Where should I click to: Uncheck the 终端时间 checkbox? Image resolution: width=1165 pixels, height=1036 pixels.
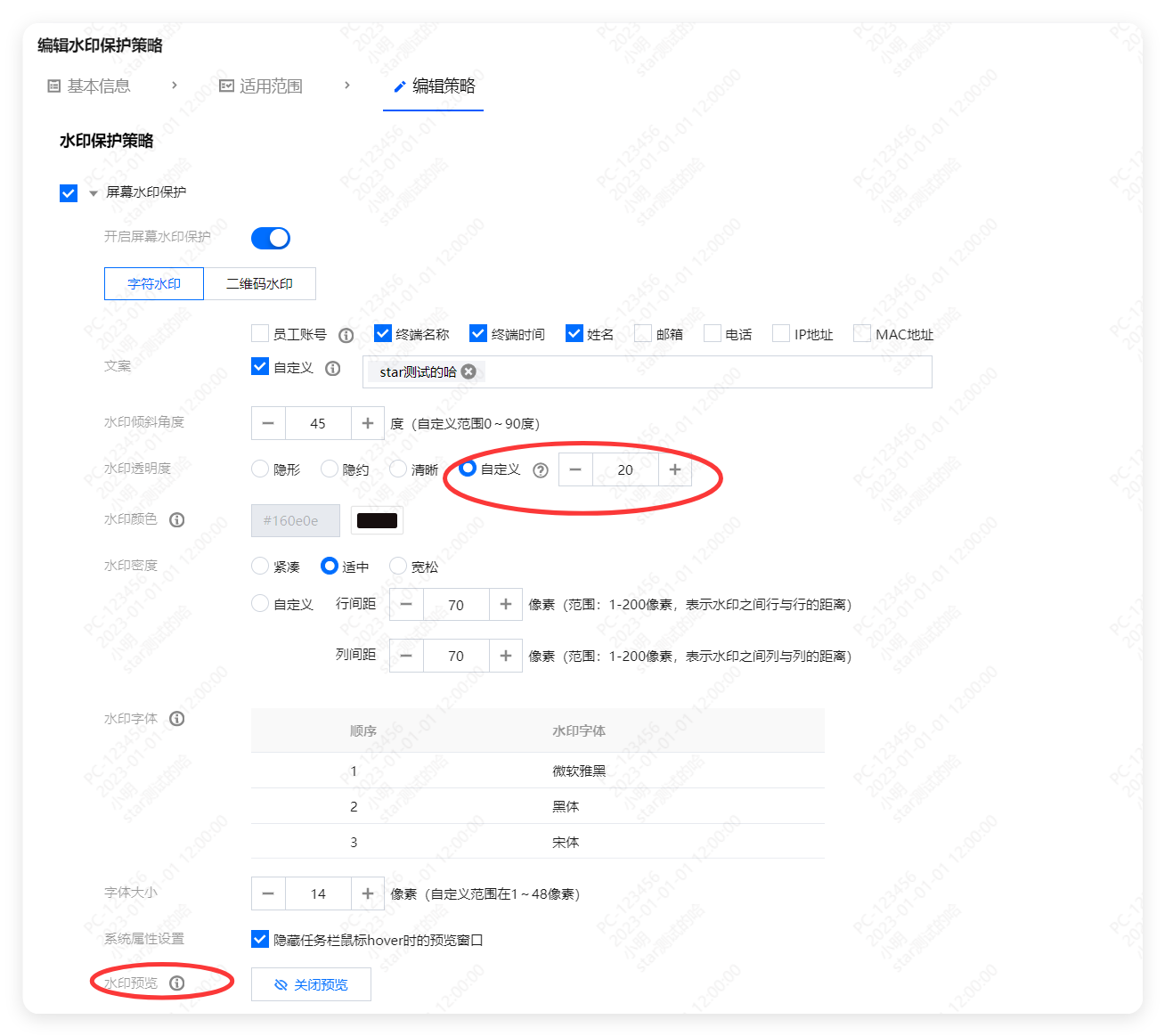[478, 333]
